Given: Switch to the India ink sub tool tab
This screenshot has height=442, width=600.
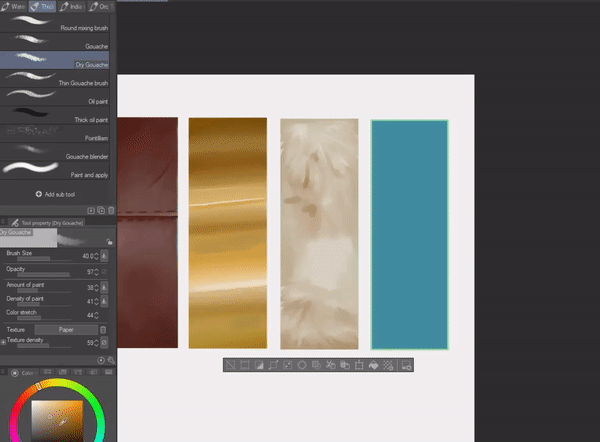Looking at the screenshot, I should click(x=71, y=7).
